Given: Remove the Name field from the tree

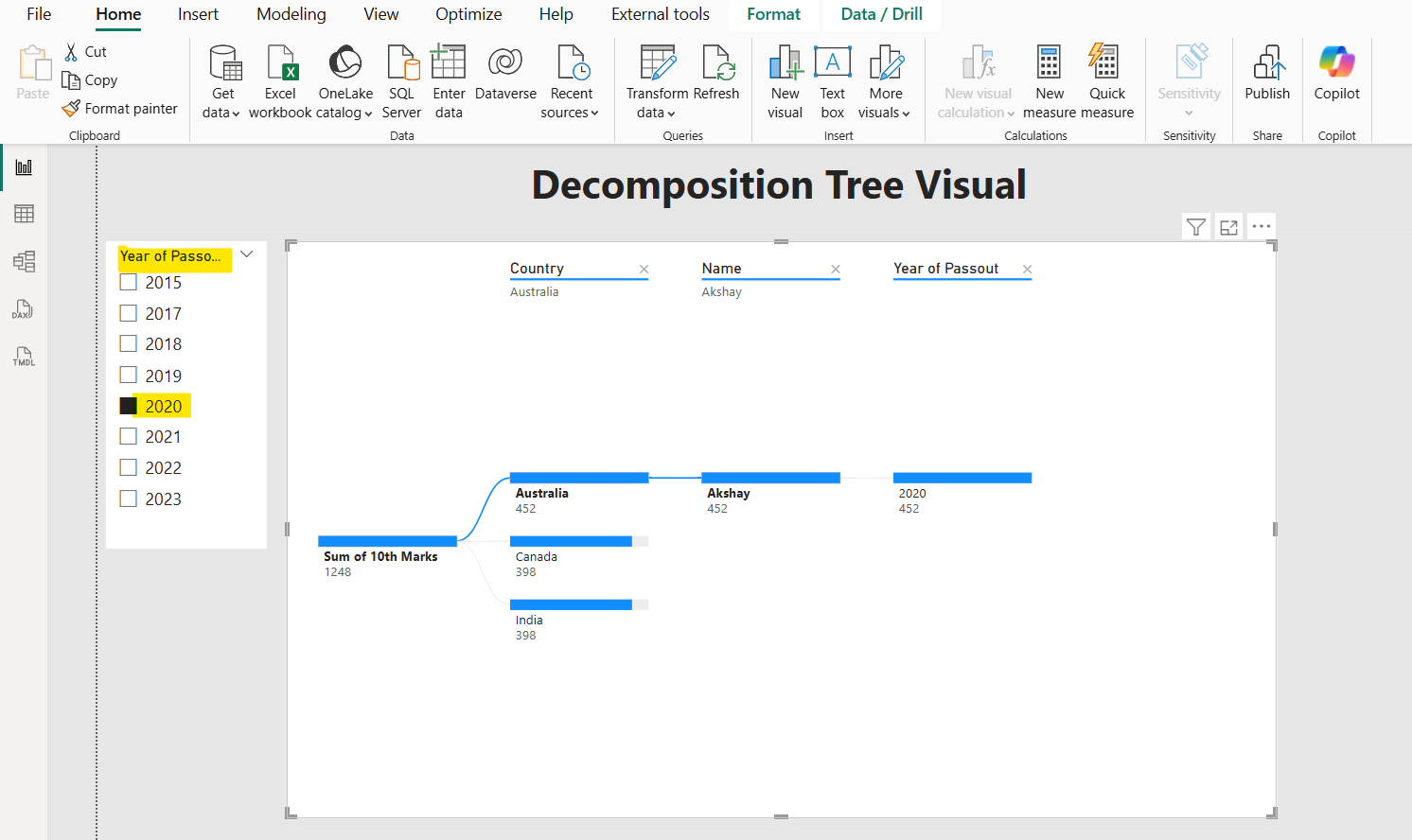Looking at the screenshot, I should click(x=836, y=269).
